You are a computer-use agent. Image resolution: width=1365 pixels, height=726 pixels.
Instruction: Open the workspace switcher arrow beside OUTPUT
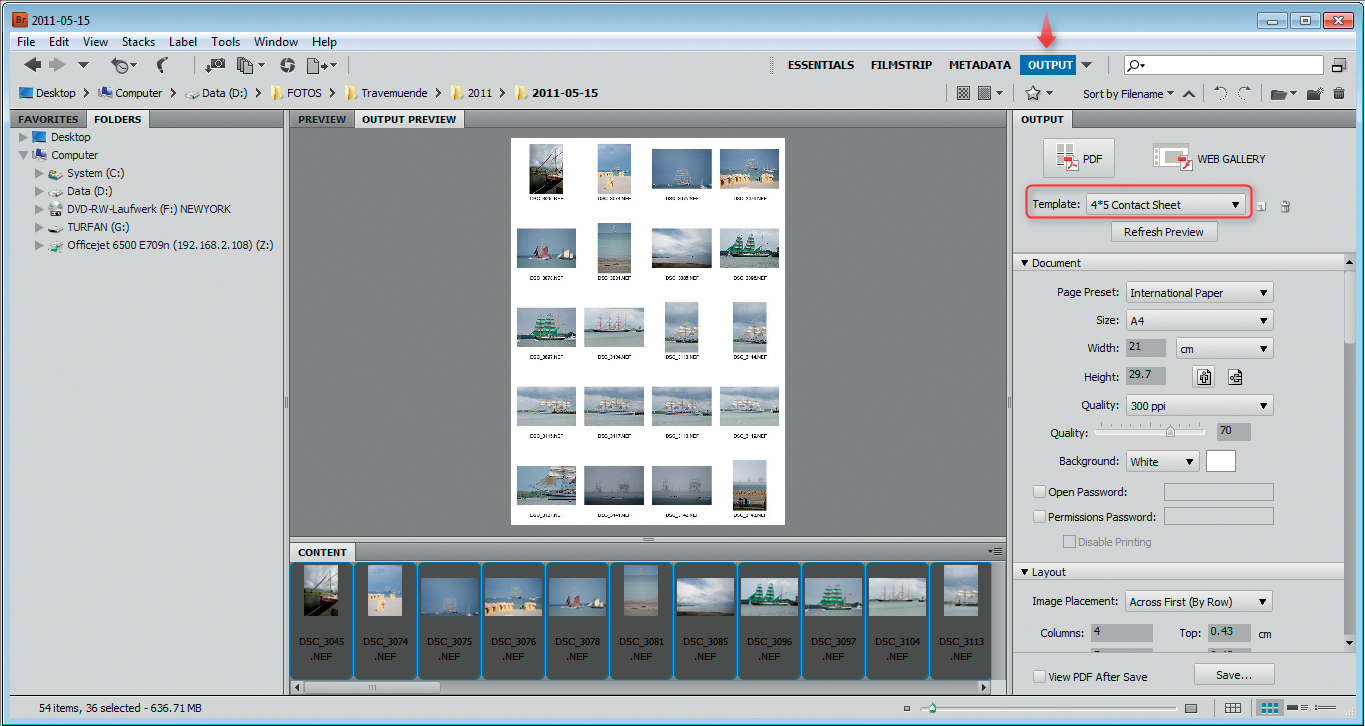click(x=1086, y=65)
